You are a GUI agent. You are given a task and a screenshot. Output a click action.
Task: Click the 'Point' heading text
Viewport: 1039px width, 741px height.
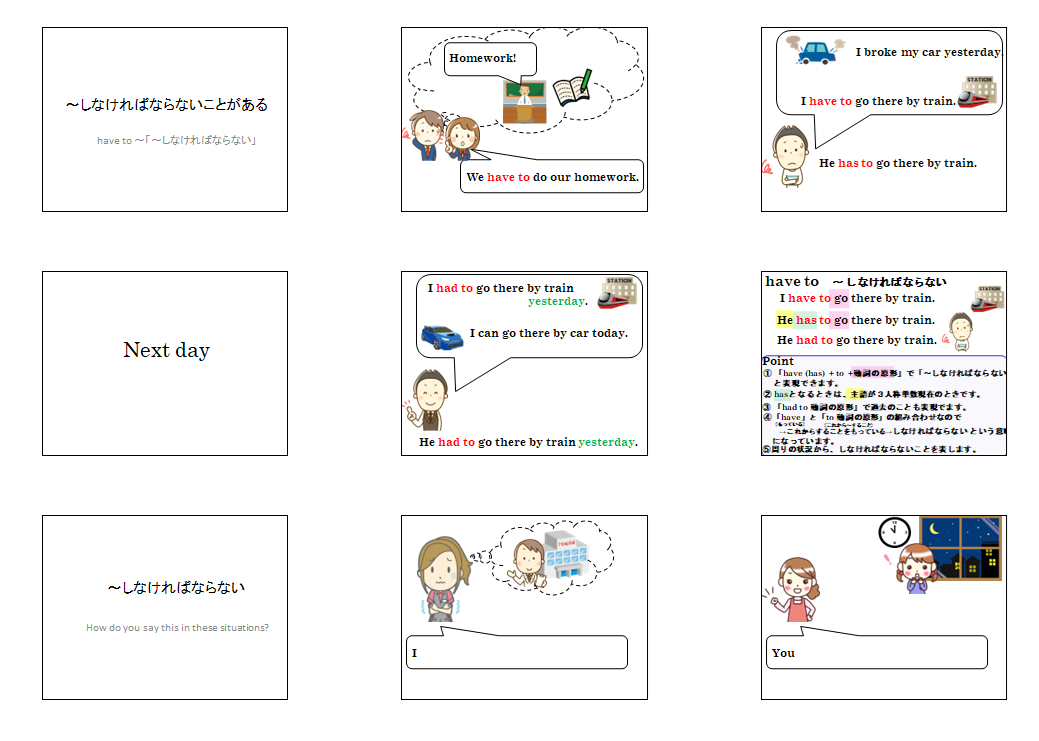pyautogui.click(x=778, y=361)
